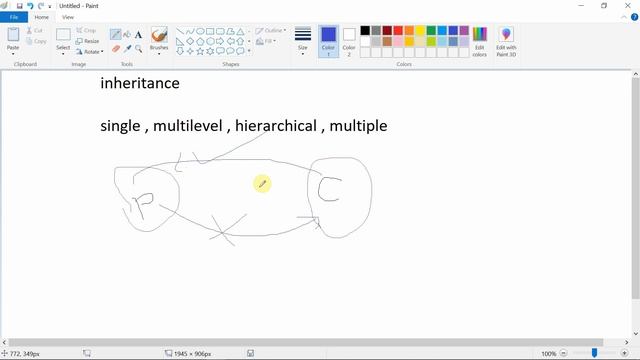Image resolution: width=640 pixels, height=360 pixels.
Task: Pick the Rectangle shape
Action: click(210, 31)
